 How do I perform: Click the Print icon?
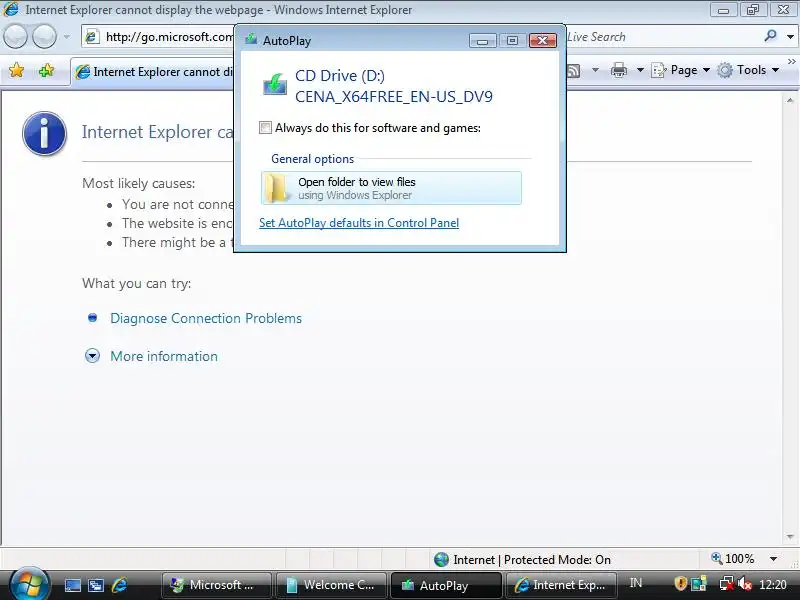pyautogui.click(x=619, y=70)
